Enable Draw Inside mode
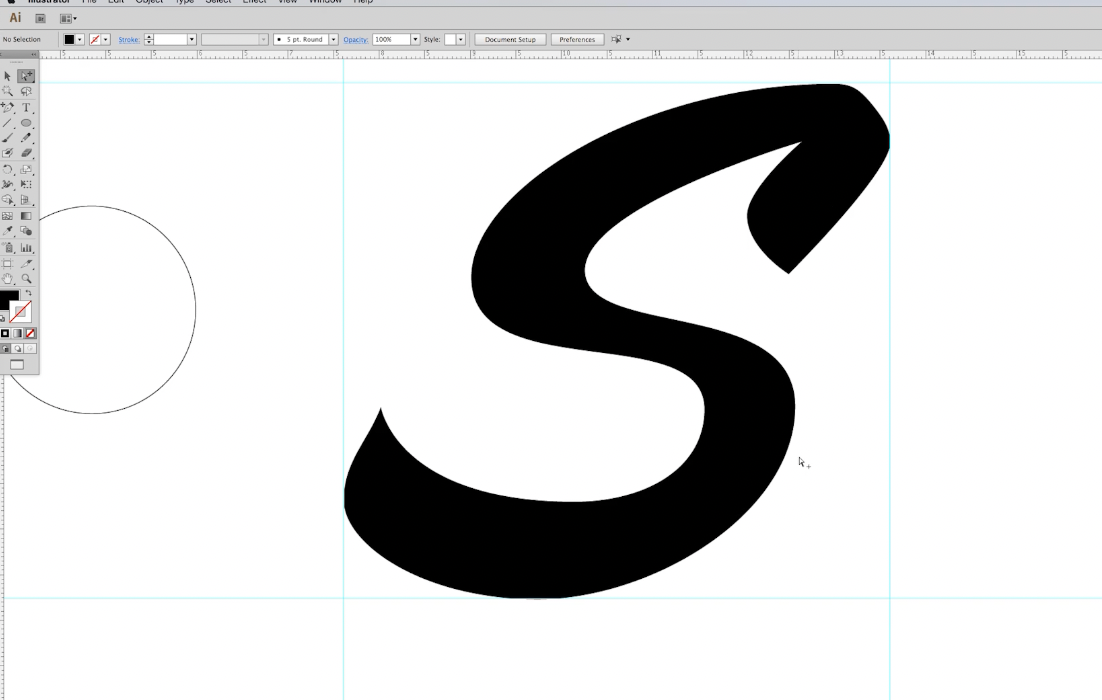The width and height of the screenshot is (1102, 700). coord(30,349)
